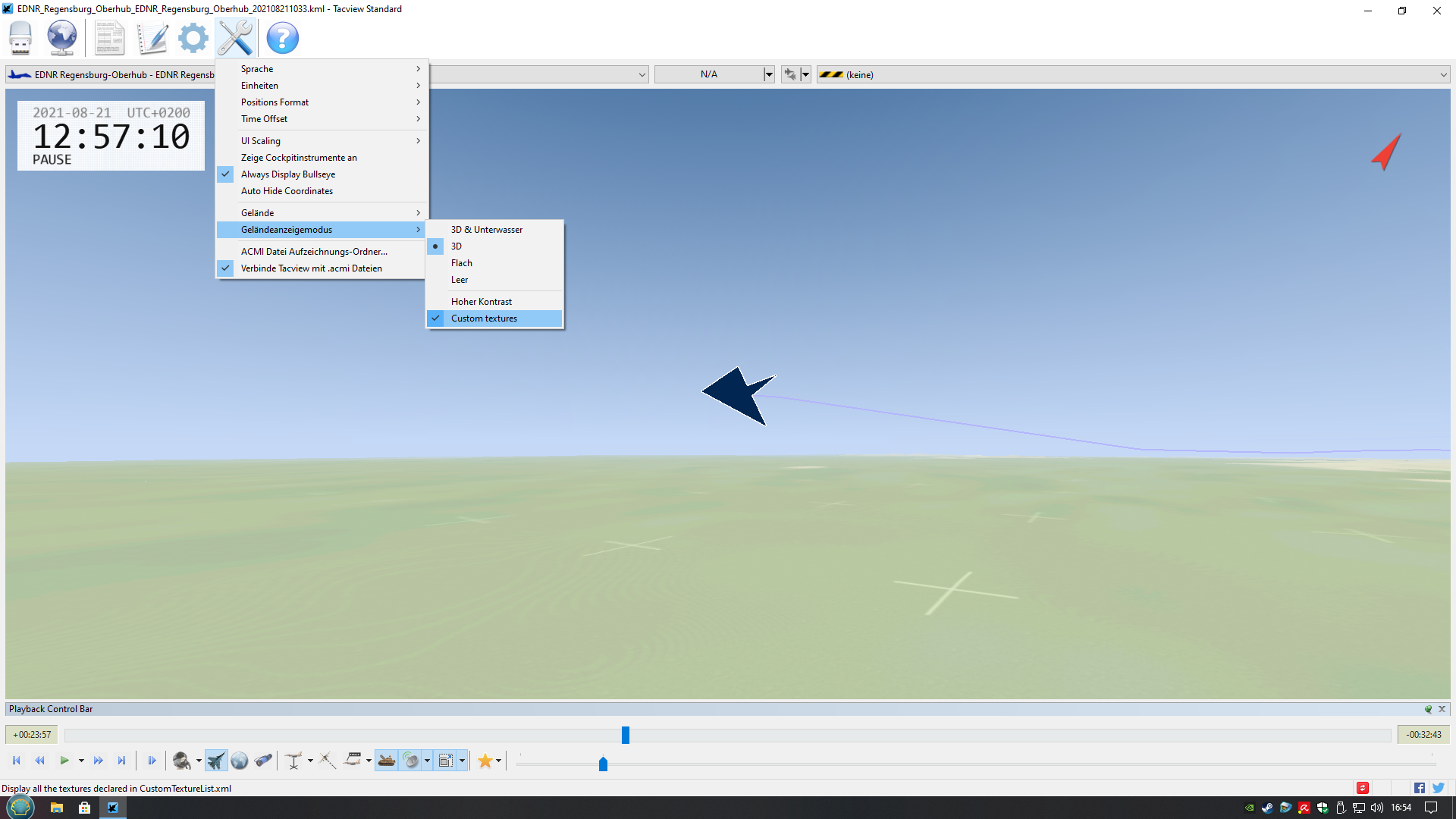The width and height of the screenshot is (1456, 819).
Task: Open dropdown next to the lock target icon
Action: click(x=805, y=74)
